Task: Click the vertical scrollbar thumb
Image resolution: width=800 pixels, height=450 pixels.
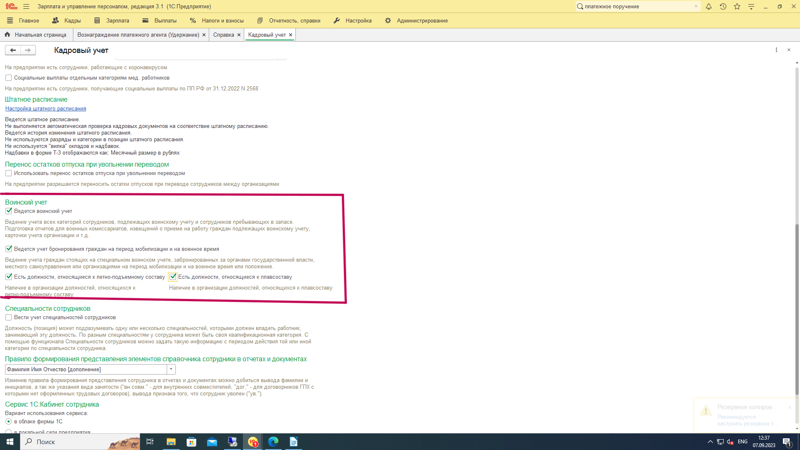Action: click(x=797, y=310)
